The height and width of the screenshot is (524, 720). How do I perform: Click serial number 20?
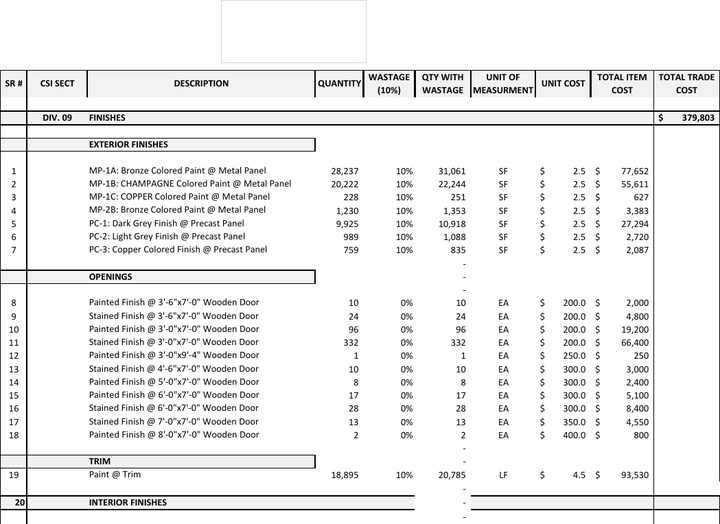(x=19, y=502)
